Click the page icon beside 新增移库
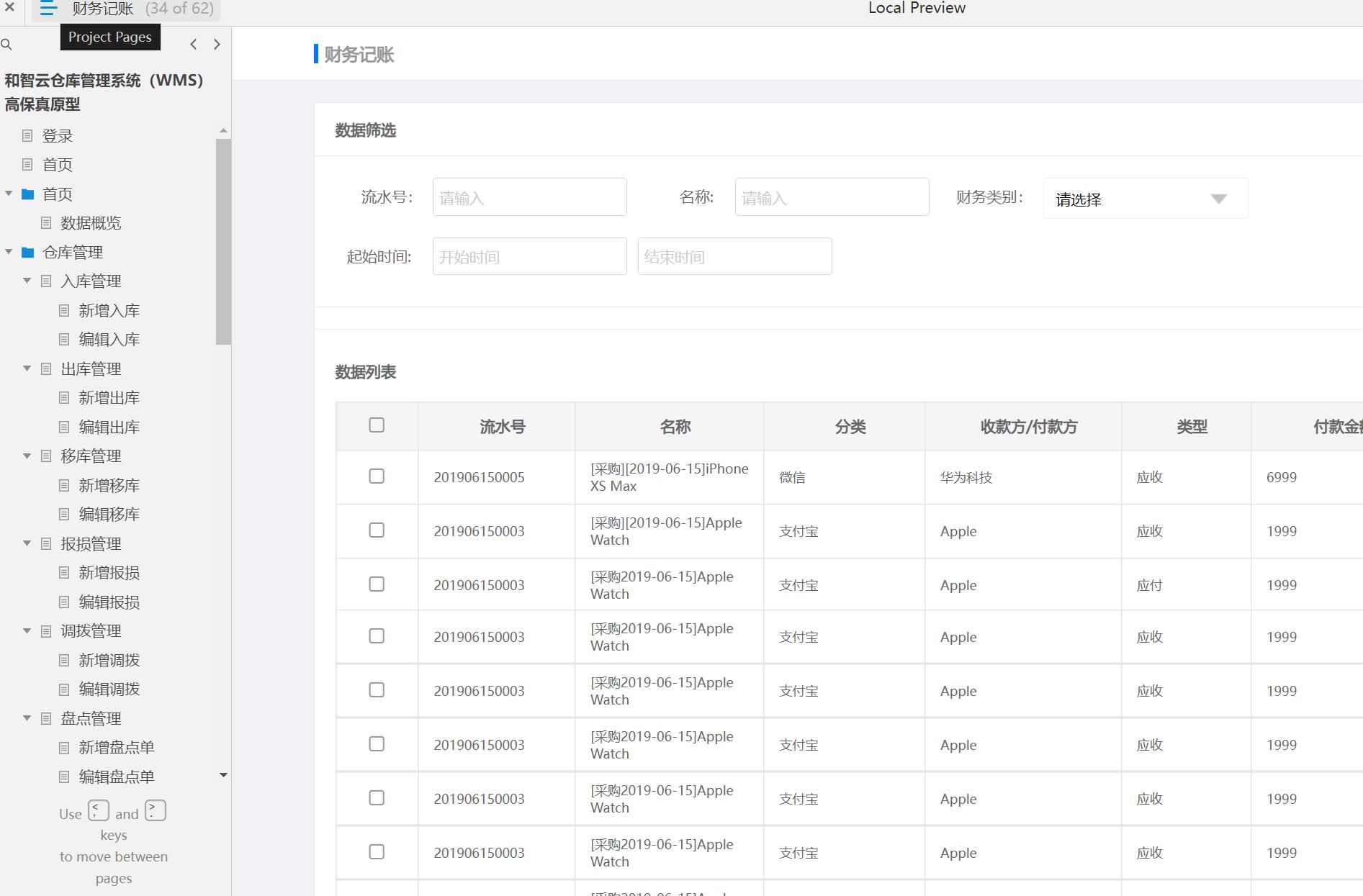This screenshot has height=896, width=1363. [x=64, y=485]
